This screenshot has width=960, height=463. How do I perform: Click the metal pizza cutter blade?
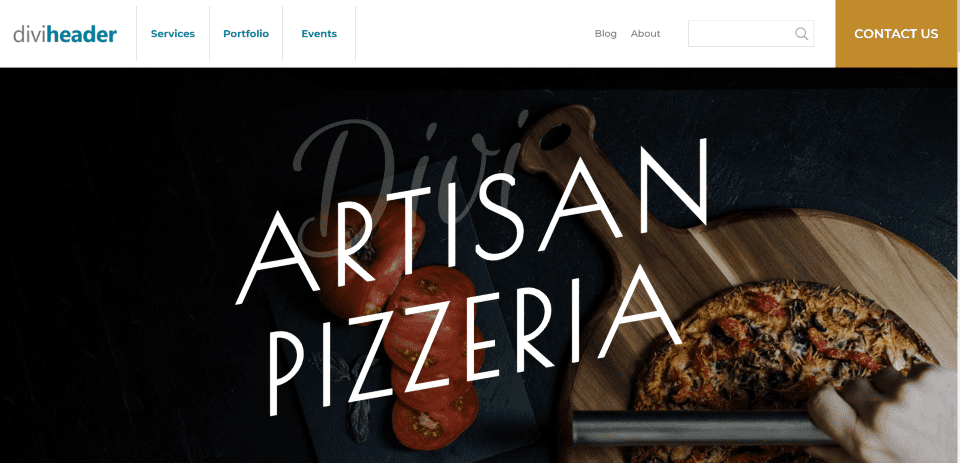(x=698, y=427)
